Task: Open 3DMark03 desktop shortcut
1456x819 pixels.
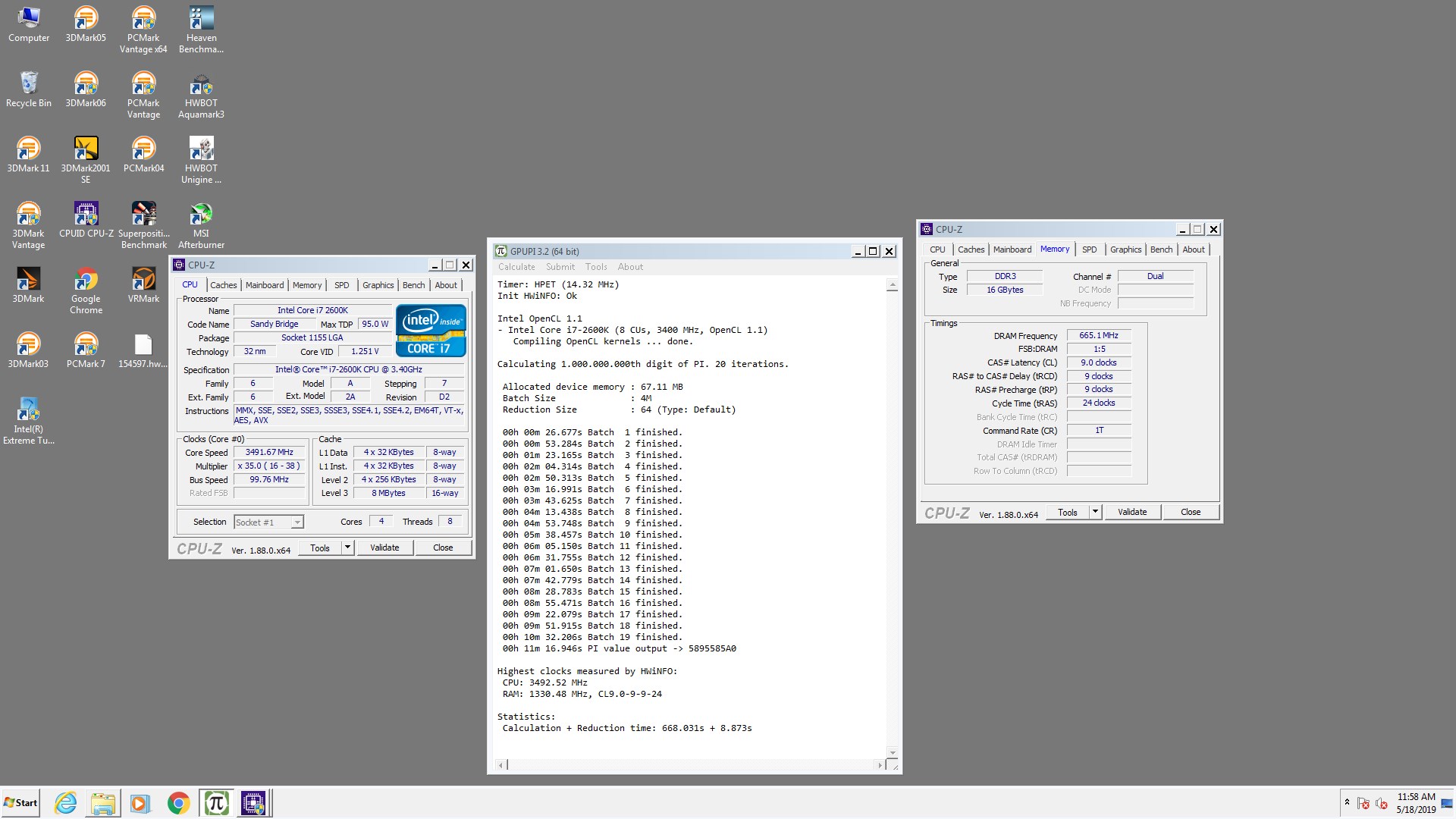Action: click(29, 350)
